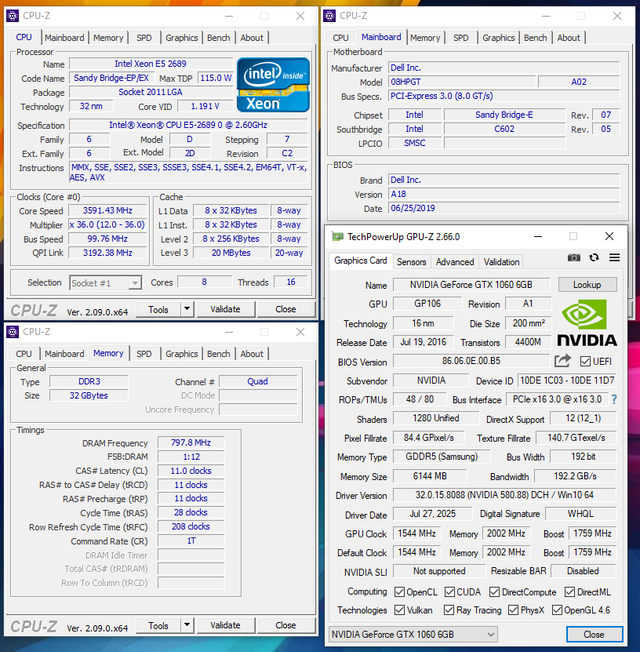This screenshot has height=652, width=640.
Task: Click CPU-Z app icon in Mainboard window
Action: tap(329, 16)
